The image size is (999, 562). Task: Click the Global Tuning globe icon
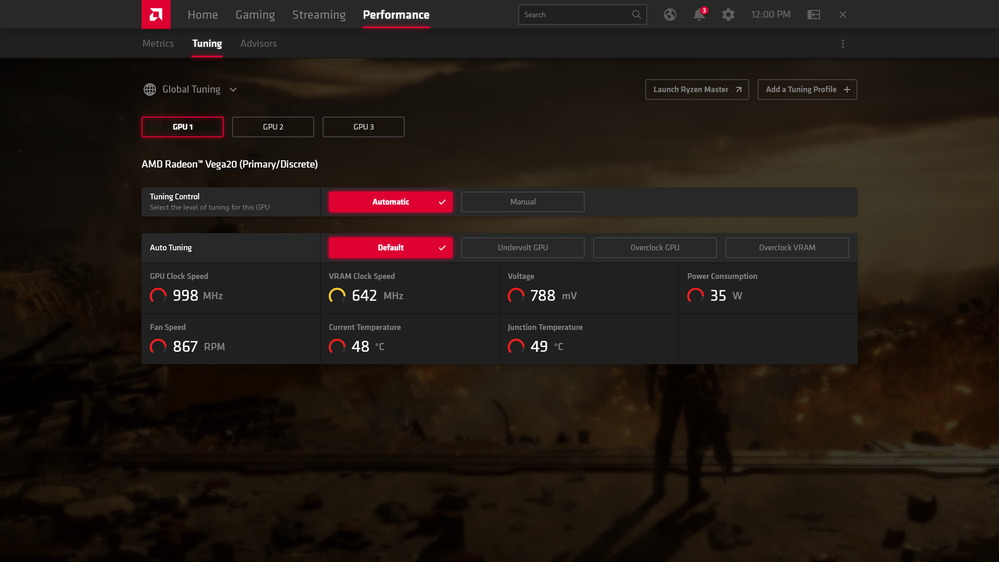(x=150, y=90)
